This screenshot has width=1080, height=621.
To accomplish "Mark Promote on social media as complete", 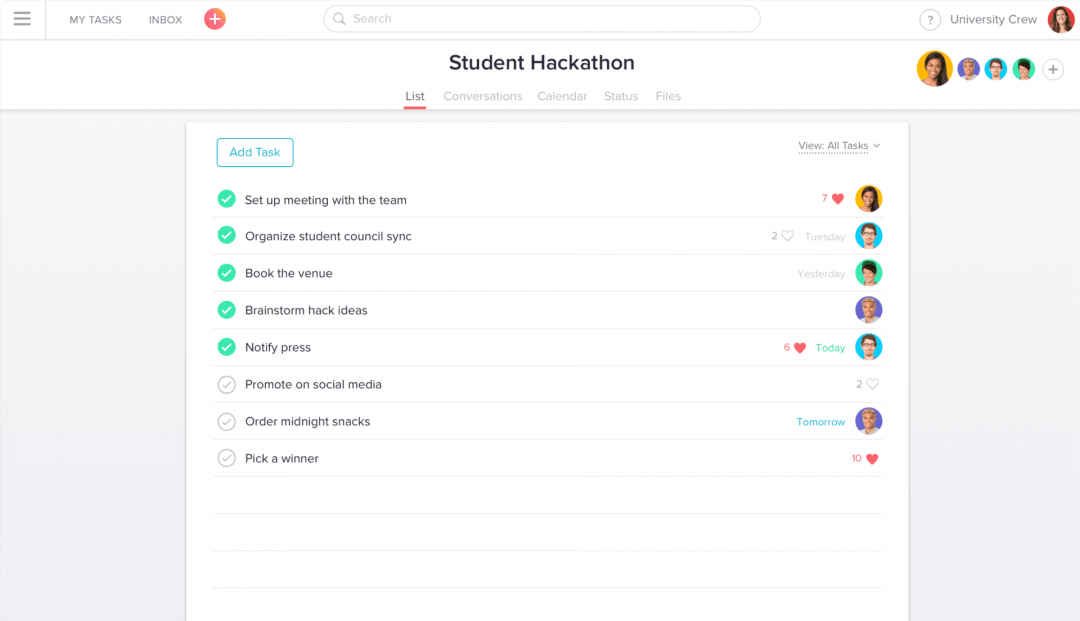I will tap(226, 384).
